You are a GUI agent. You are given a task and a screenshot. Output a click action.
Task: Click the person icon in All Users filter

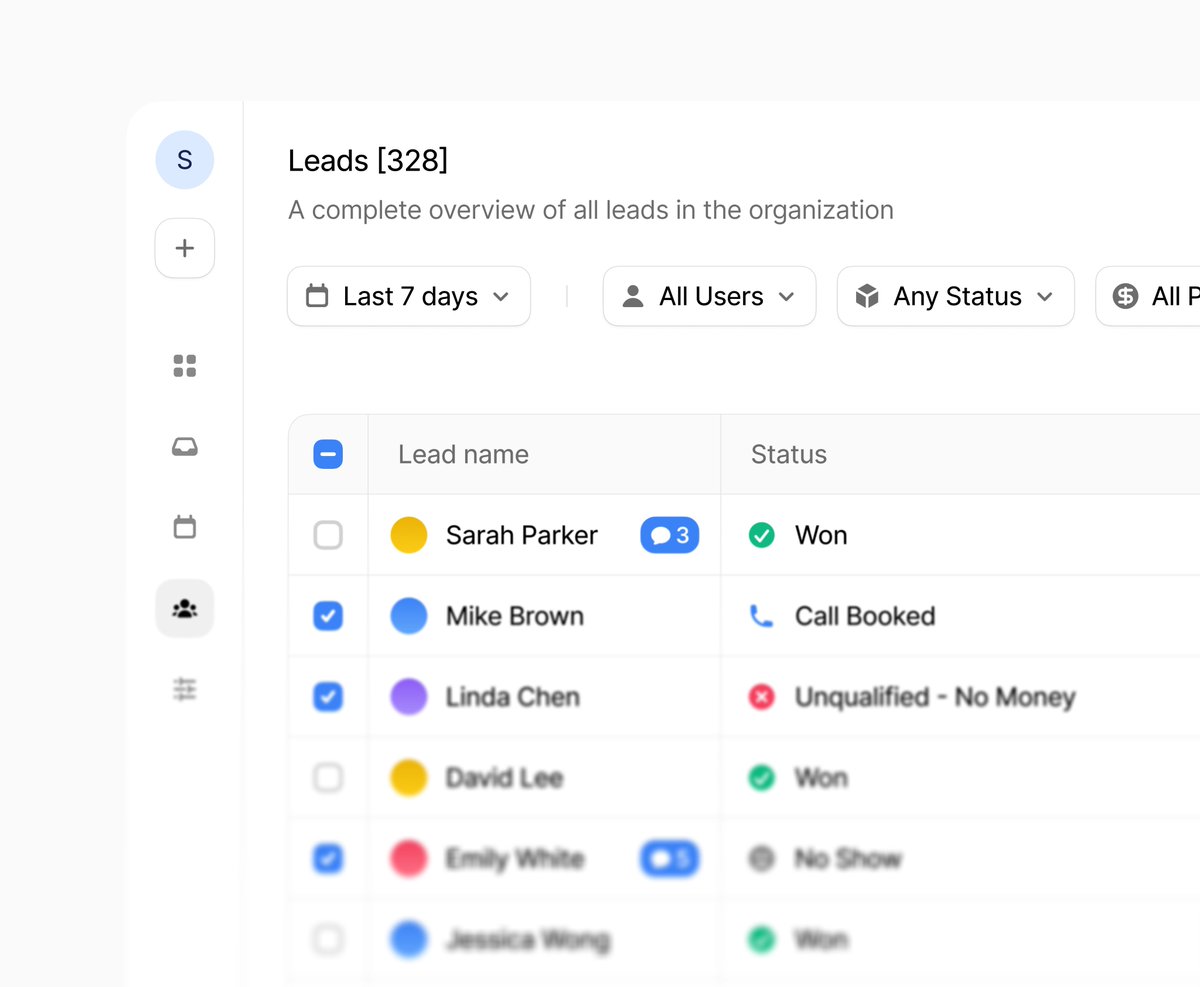tap(633, 296)
